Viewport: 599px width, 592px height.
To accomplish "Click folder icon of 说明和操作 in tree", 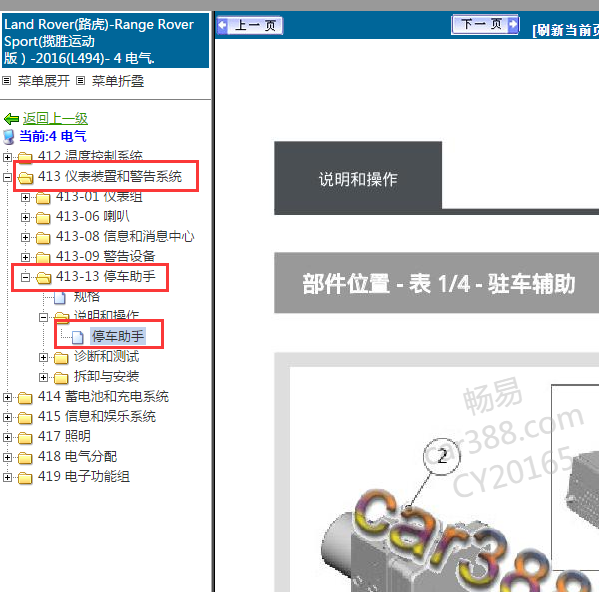I will point(62,317).
